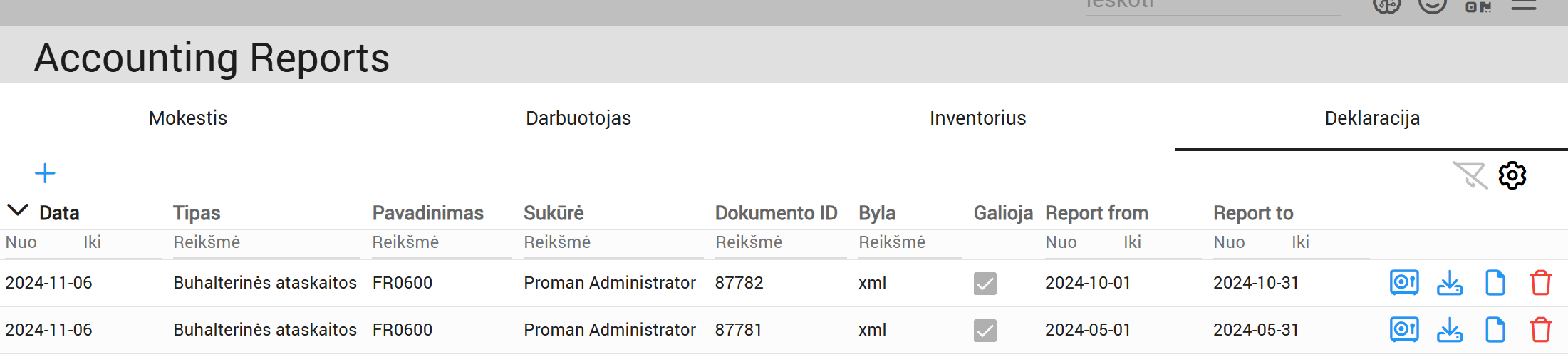Toggle Galioja checkbox for document 87781

985,331
